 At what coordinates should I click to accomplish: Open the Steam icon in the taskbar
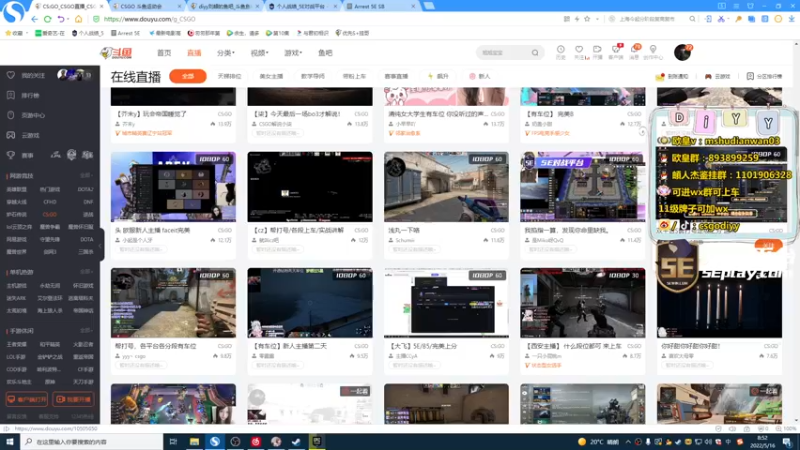pyautogui.click(x=296, y=441)
